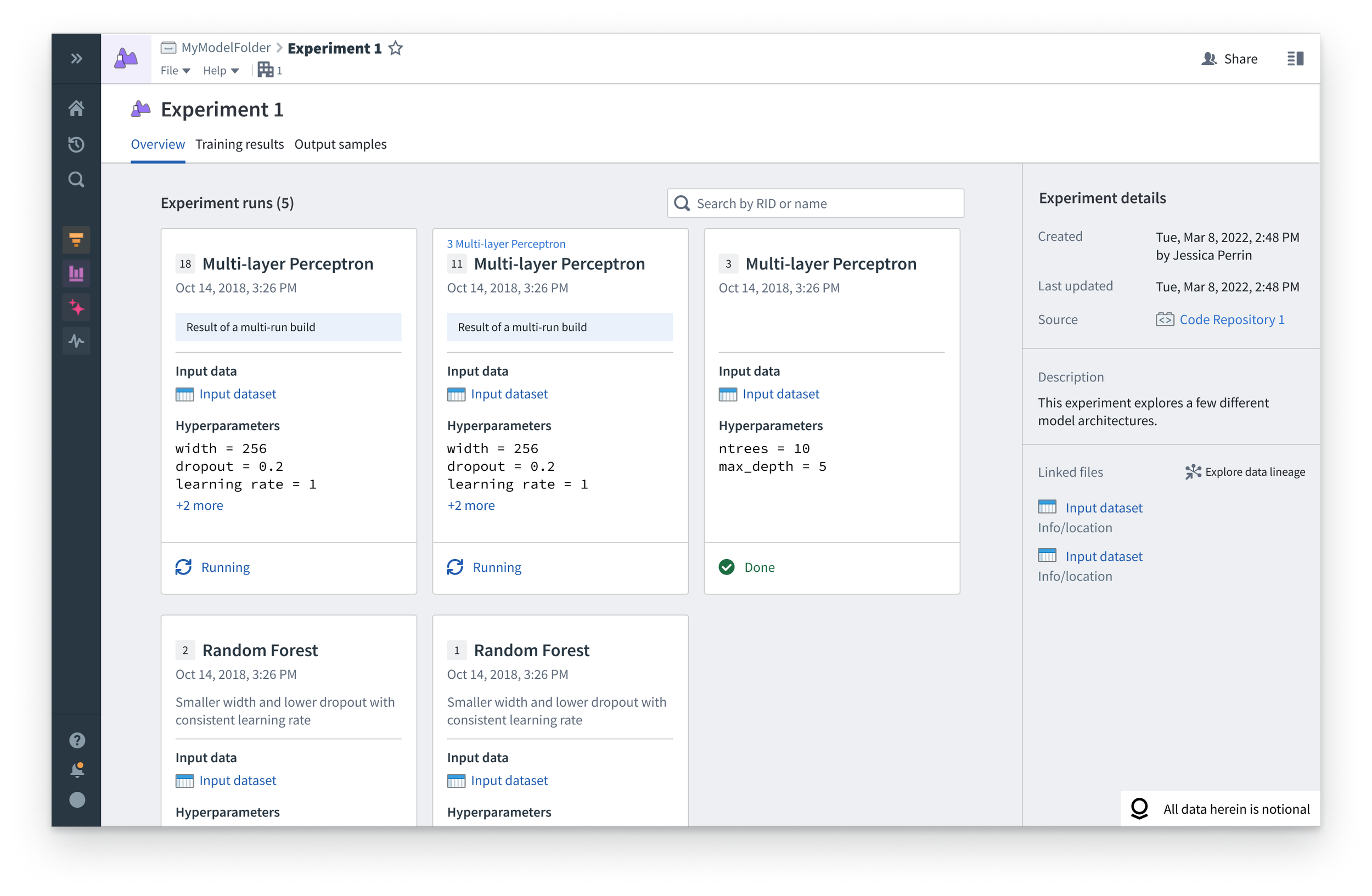Expand the left sidebar with double chevron
The width and height of the screenshot is (1372, 896).
(76, 58)
